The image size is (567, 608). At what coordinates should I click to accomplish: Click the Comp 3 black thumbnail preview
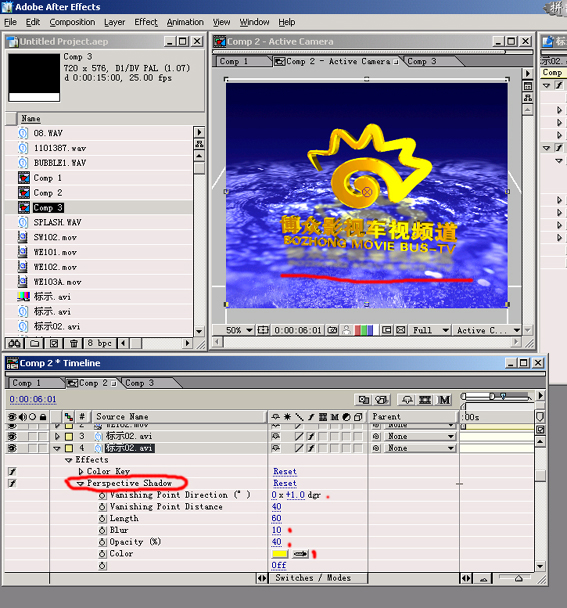coord(34,78)
